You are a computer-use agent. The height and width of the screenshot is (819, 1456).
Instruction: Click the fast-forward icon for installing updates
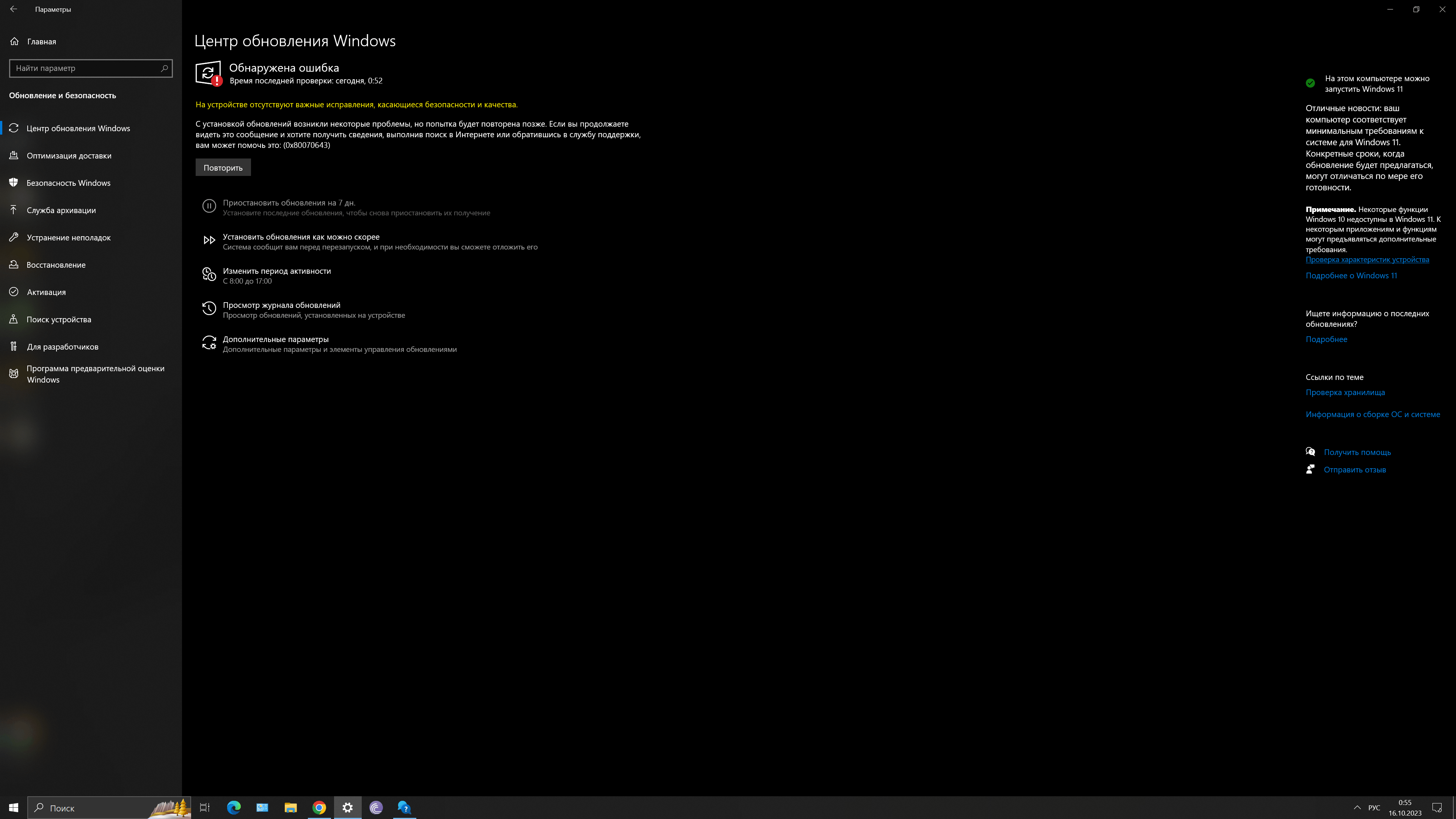209,240
